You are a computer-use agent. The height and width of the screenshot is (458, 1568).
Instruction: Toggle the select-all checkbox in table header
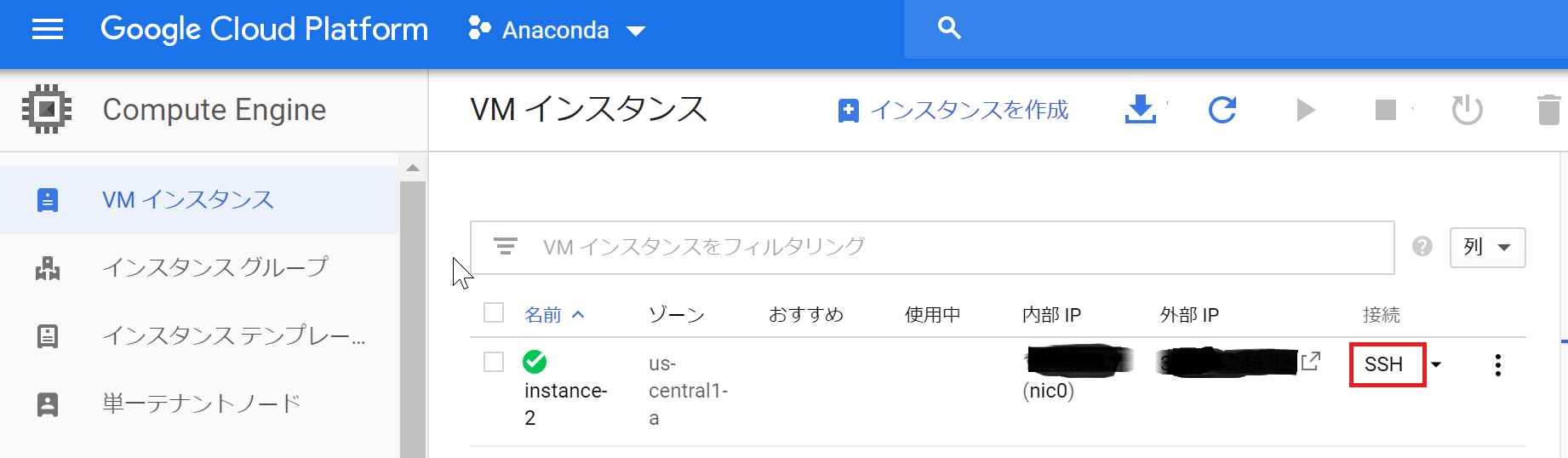[x=494, y=313]
